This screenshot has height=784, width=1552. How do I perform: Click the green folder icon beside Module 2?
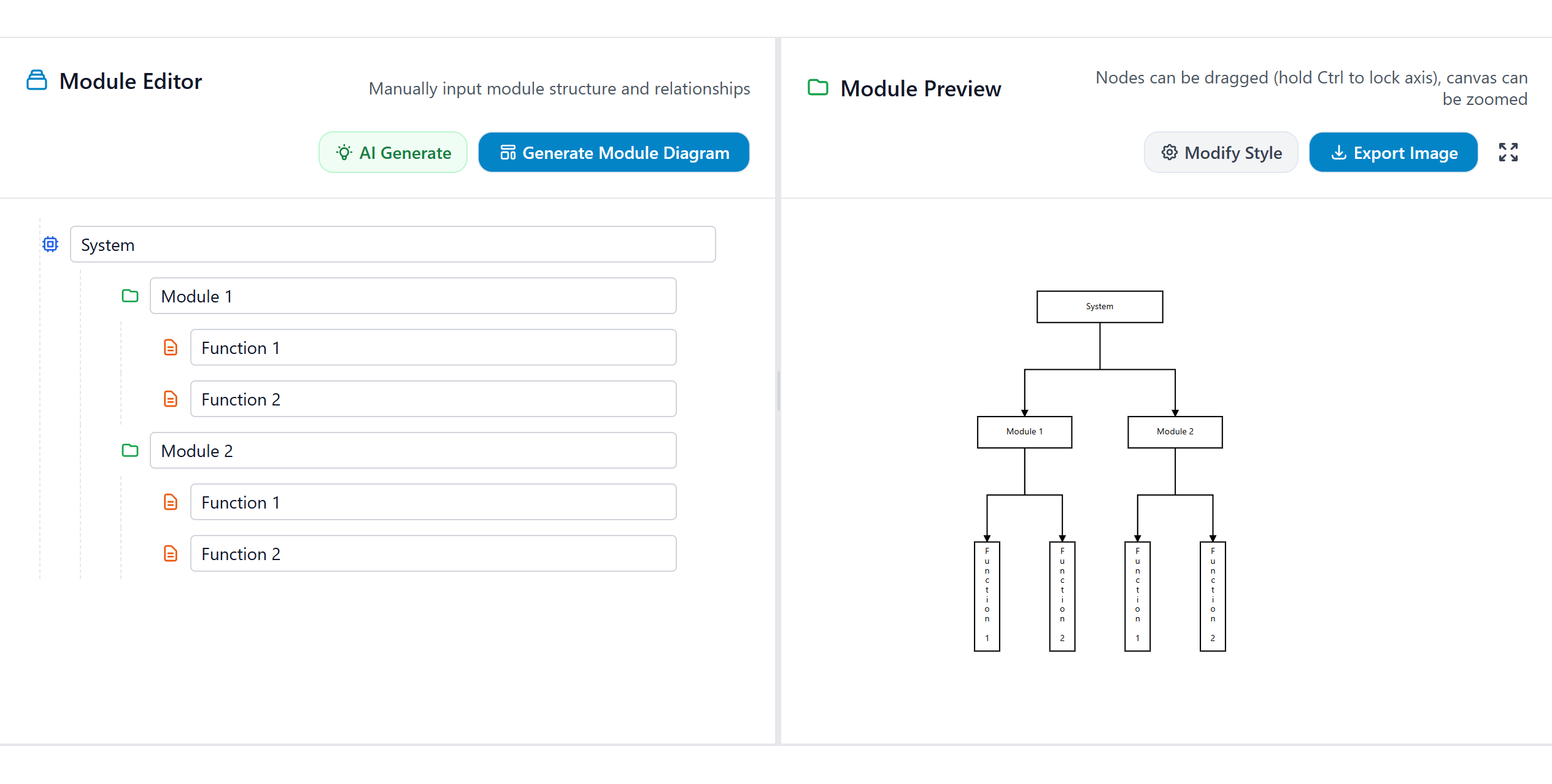130,450
